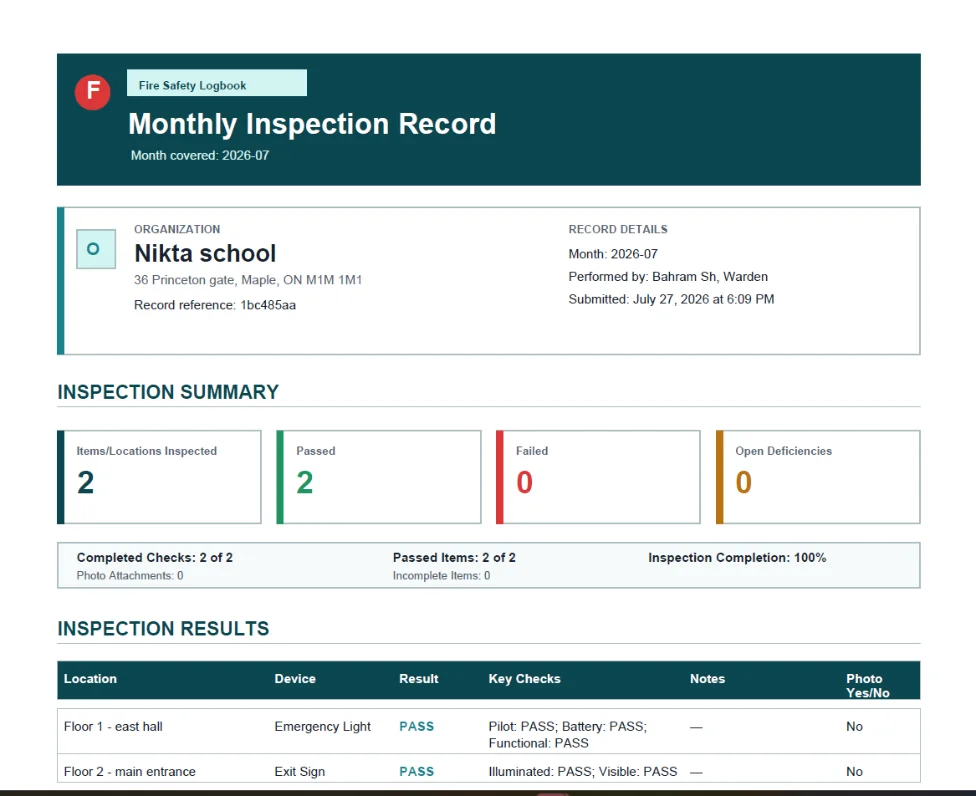Select Passed Items: 2 of 2

point(454,558)
